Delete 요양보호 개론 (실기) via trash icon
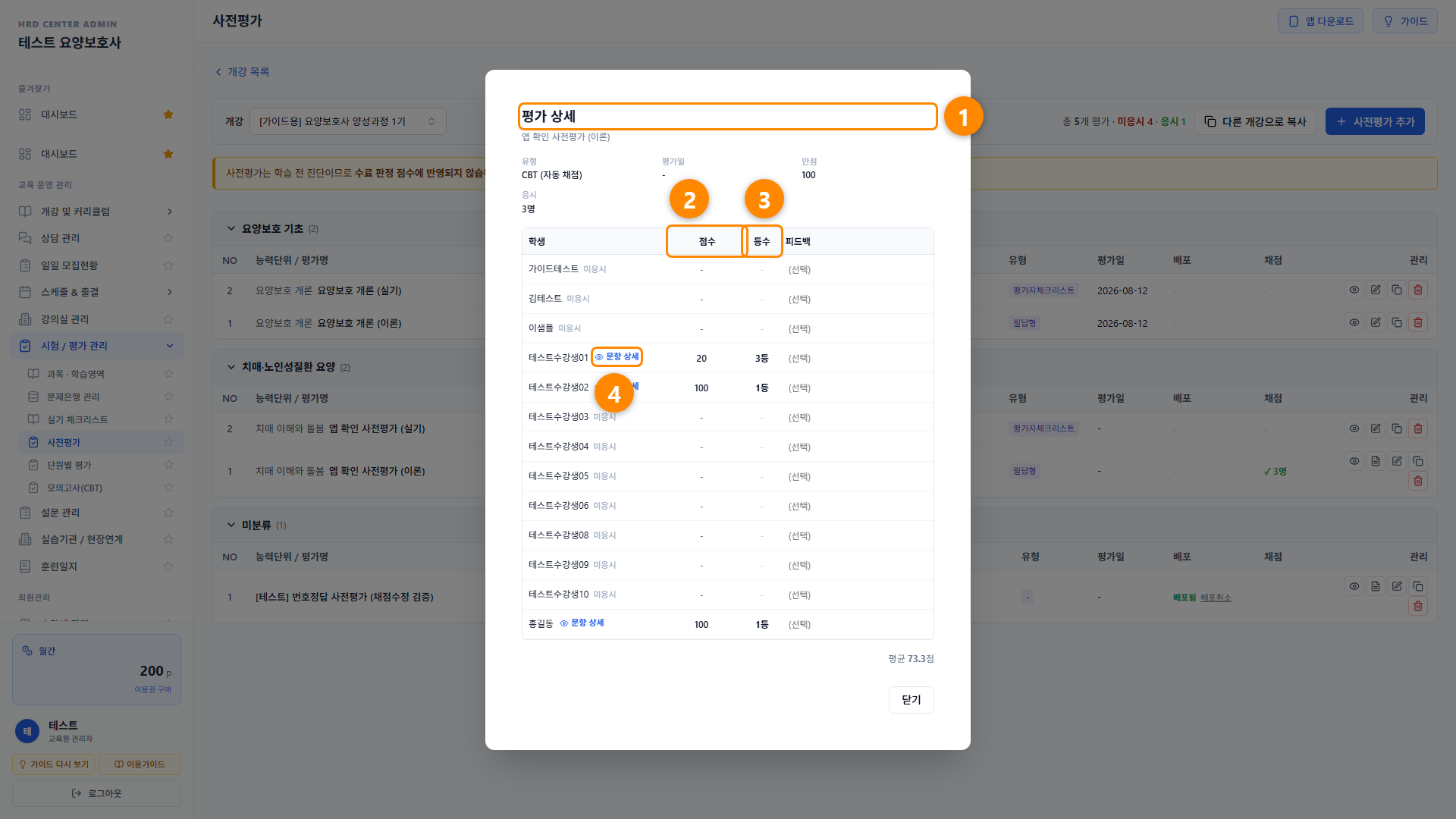The height and width of the screenshot is (819, 1456). tap(1418, 290)
